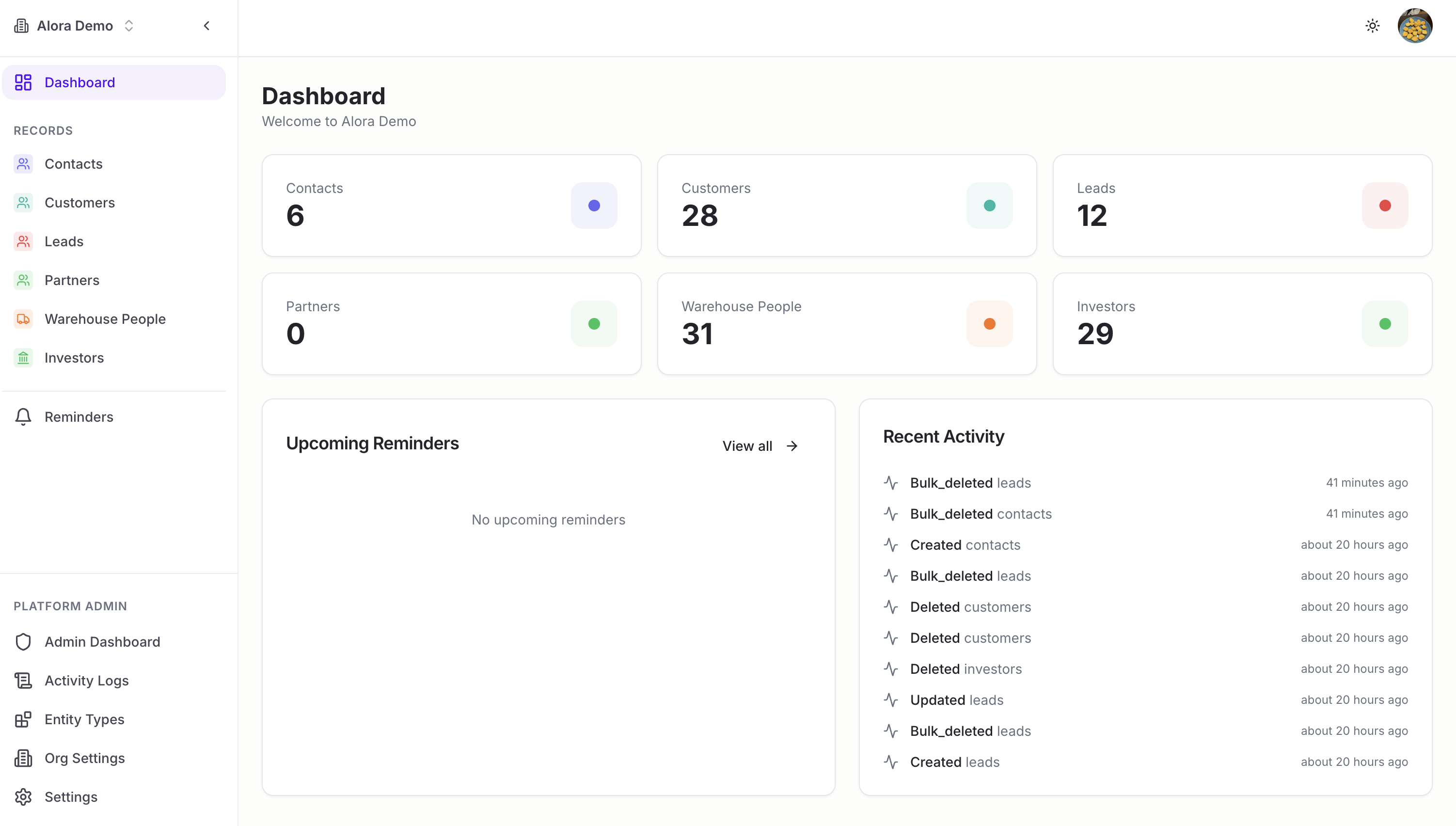
Task: Open the user avatar menu
Action: pyautogui.click(x=1415, y=26)
